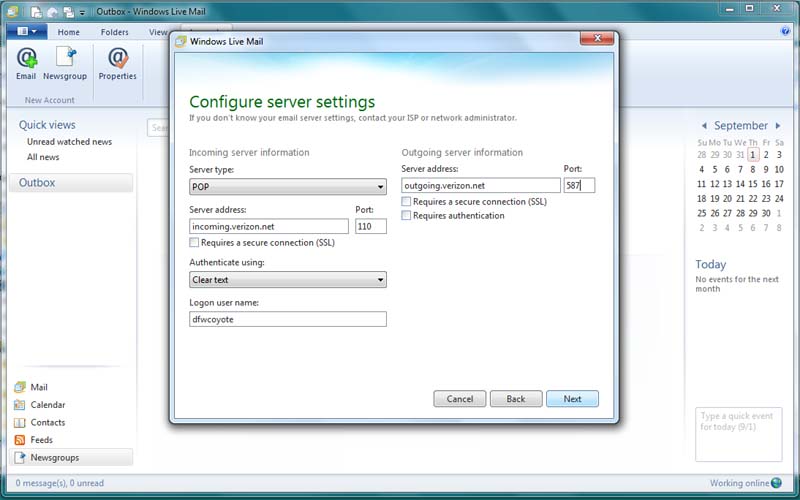Click the Cancel button
The width and height of the screenshot is (800, 500).
point(460,399)
